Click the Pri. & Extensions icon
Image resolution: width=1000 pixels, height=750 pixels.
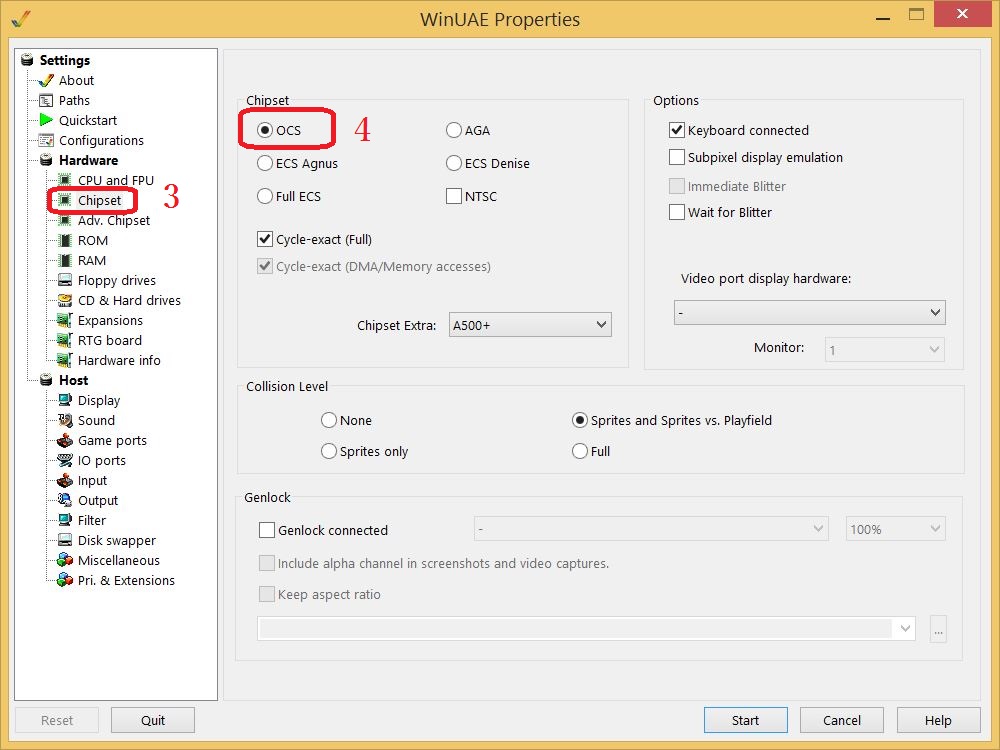pos(64,580)
